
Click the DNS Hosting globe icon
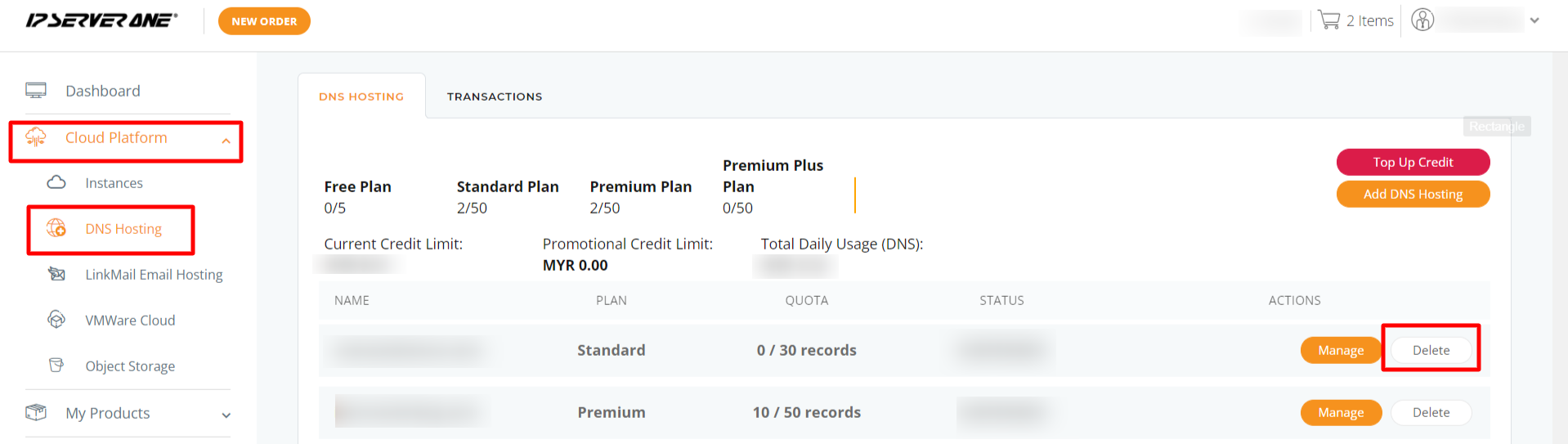56,228
